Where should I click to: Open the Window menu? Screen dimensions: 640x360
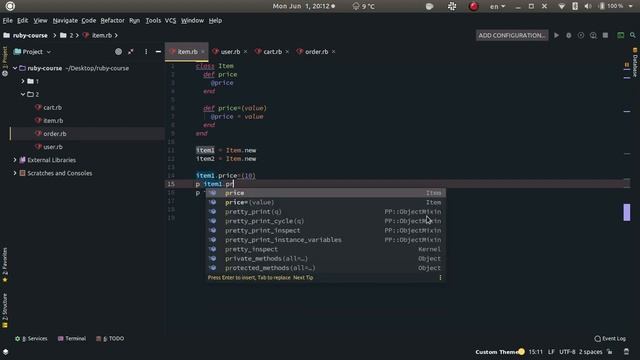(x=192, y=20)
